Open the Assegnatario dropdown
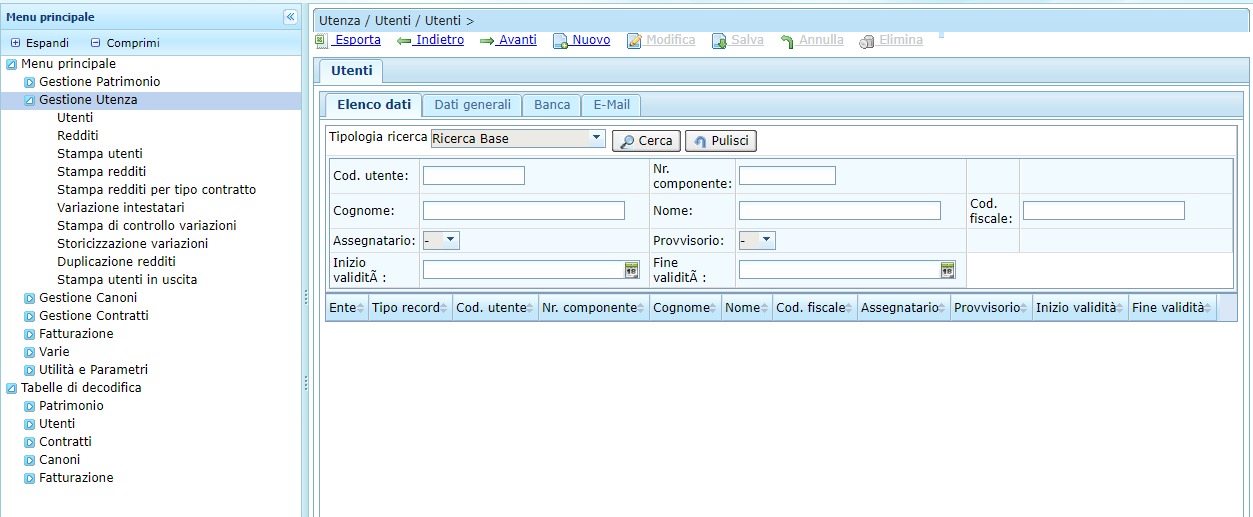1253x517 pixels. click(451, 240)
